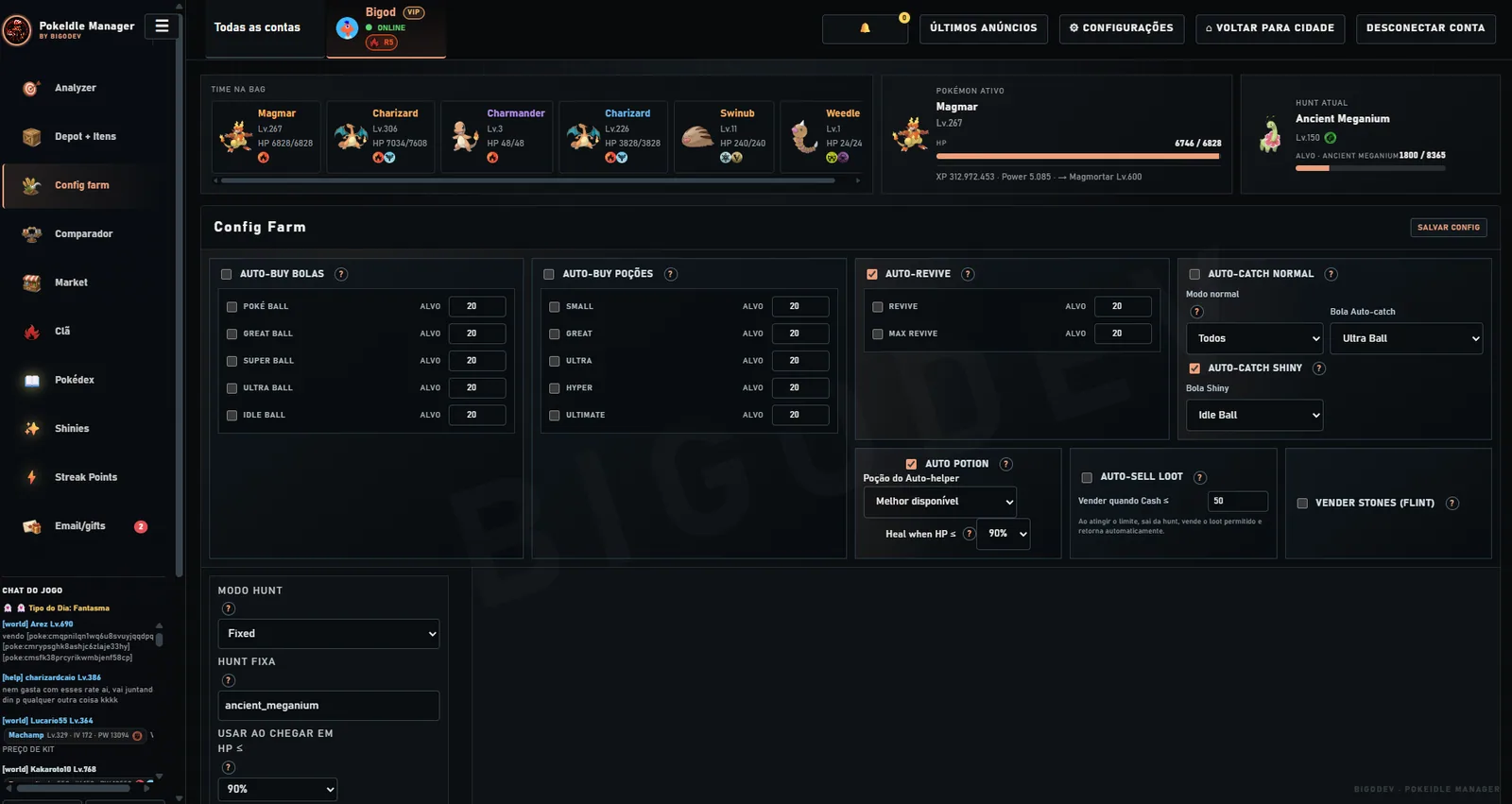The image size is (1512, 804).
Task: Click the MODO HUNT help question mark
Action: 228,608
